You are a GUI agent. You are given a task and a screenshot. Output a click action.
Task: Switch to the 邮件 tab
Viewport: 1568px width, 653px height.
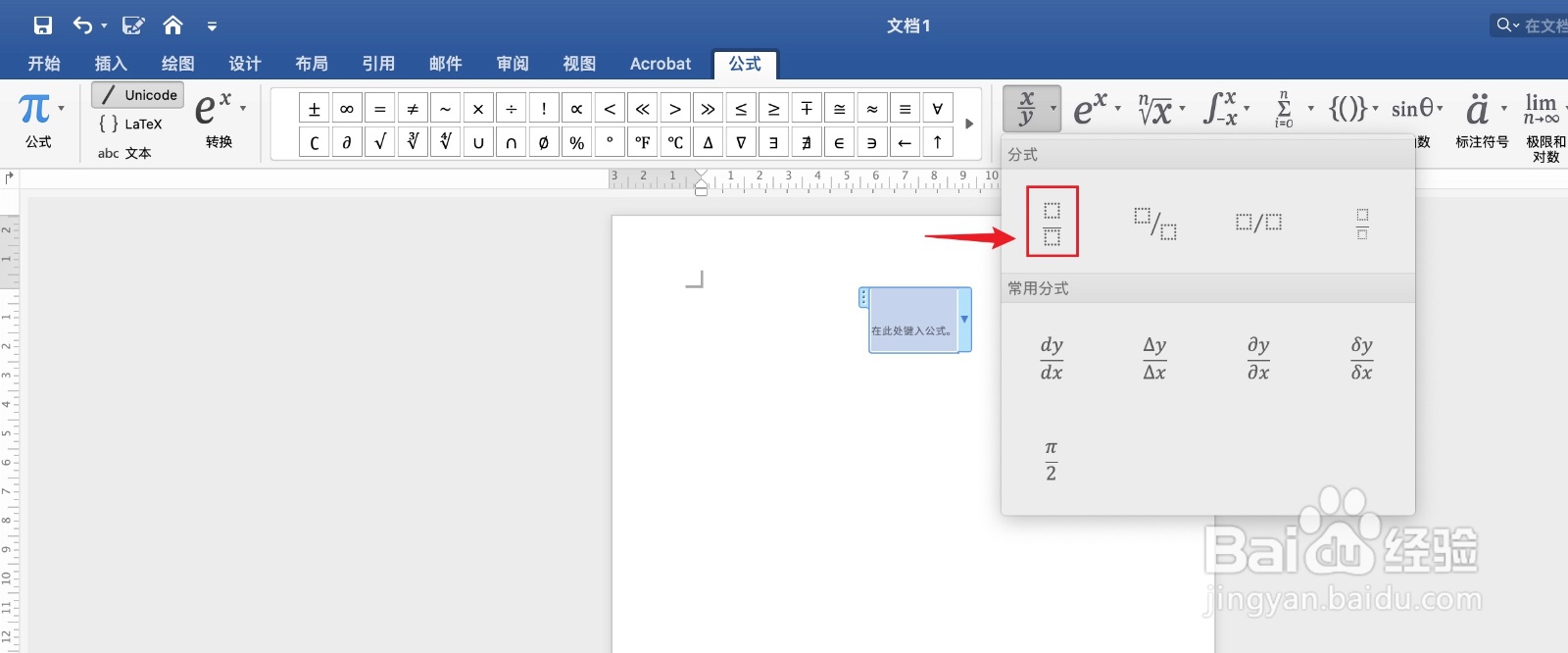(446, 64)
